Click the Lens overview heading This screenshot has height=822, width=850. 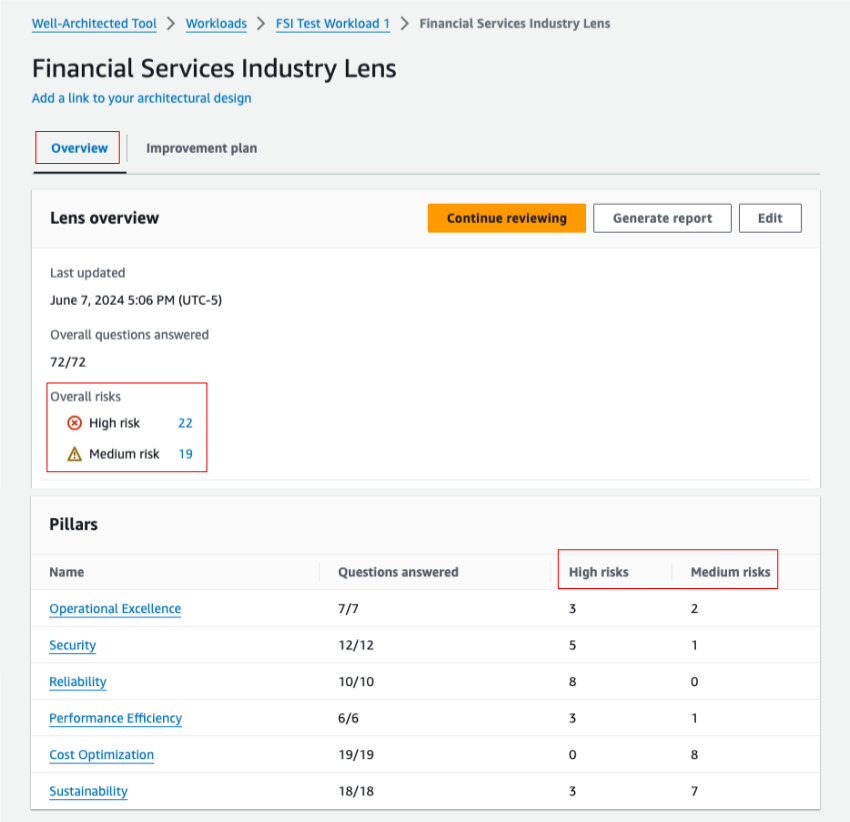tap(105, 218)
